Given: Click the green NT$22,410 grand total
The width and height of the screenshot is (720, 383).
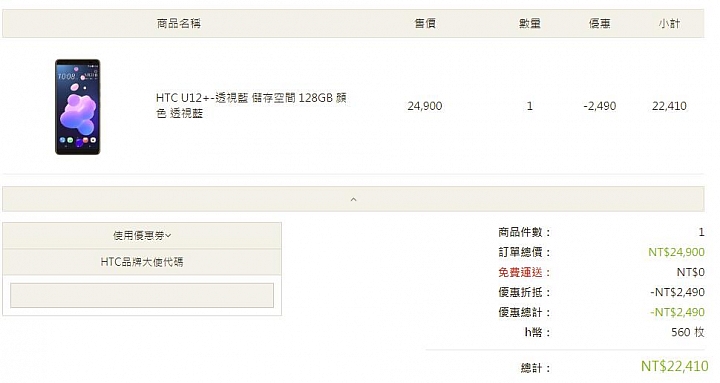Looking at the screenshot, I should click(x=675, y=366).
